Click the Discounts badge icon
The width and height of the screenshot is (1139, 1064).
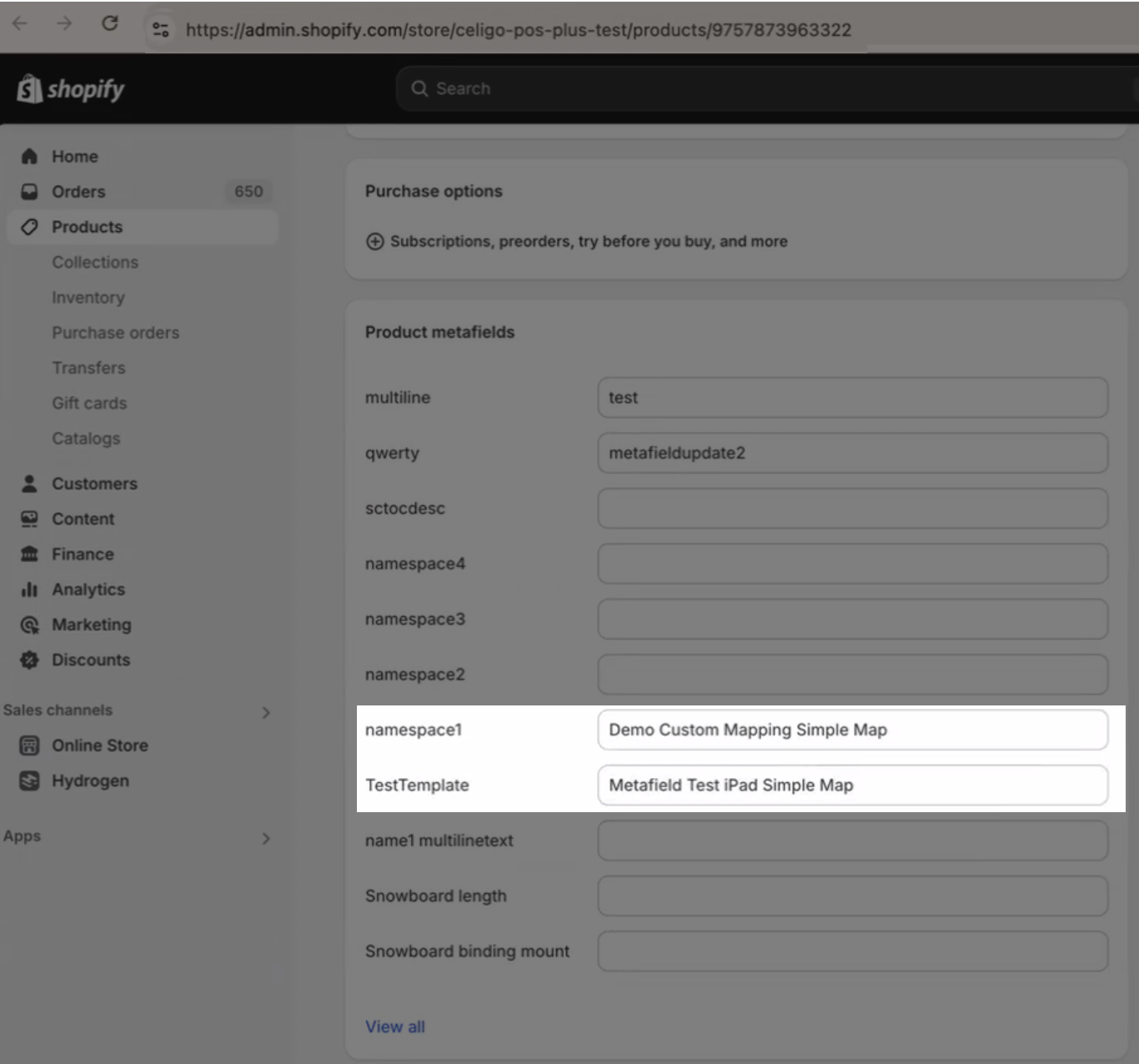(29, 660)
